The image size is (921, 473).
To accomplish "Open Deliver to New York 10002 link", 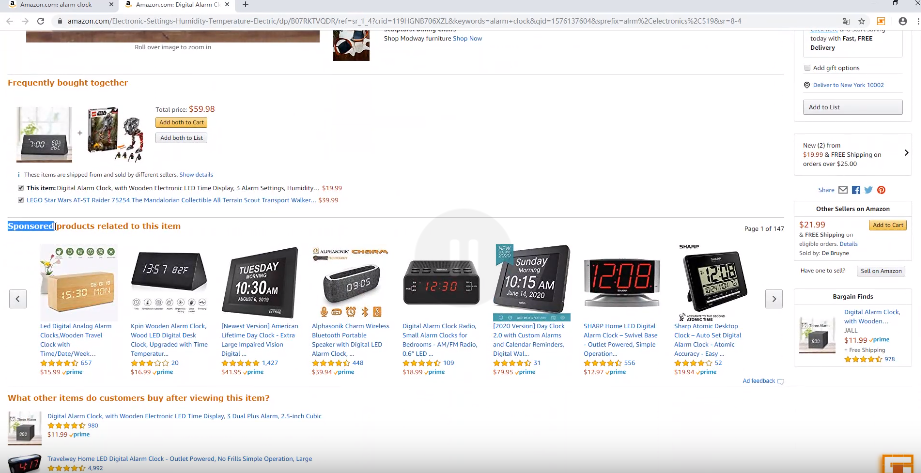I will 848,85.
